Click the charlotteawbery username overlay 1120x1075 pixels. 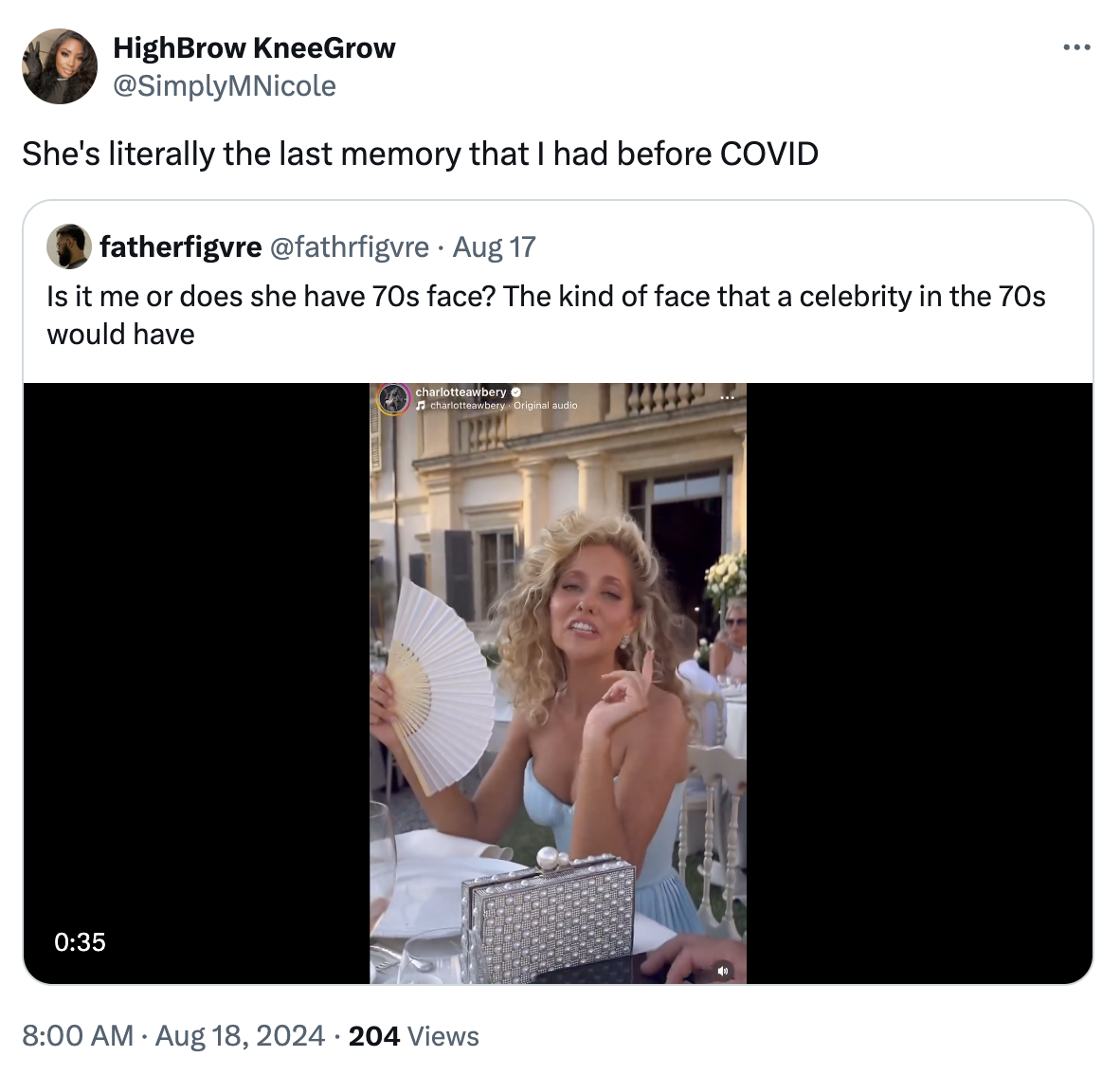461,391
